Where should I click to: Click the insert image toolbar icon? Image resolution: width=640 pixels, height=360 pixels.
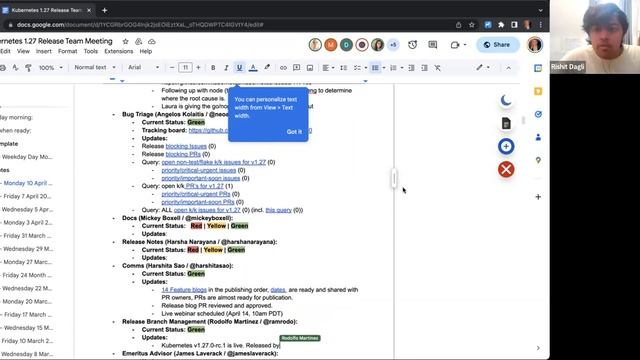coord(310,68)
